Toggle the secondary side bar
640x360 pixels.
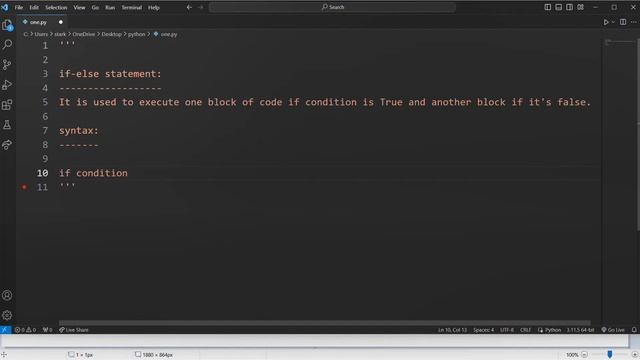pyautogui.click(x=569, y=7)
